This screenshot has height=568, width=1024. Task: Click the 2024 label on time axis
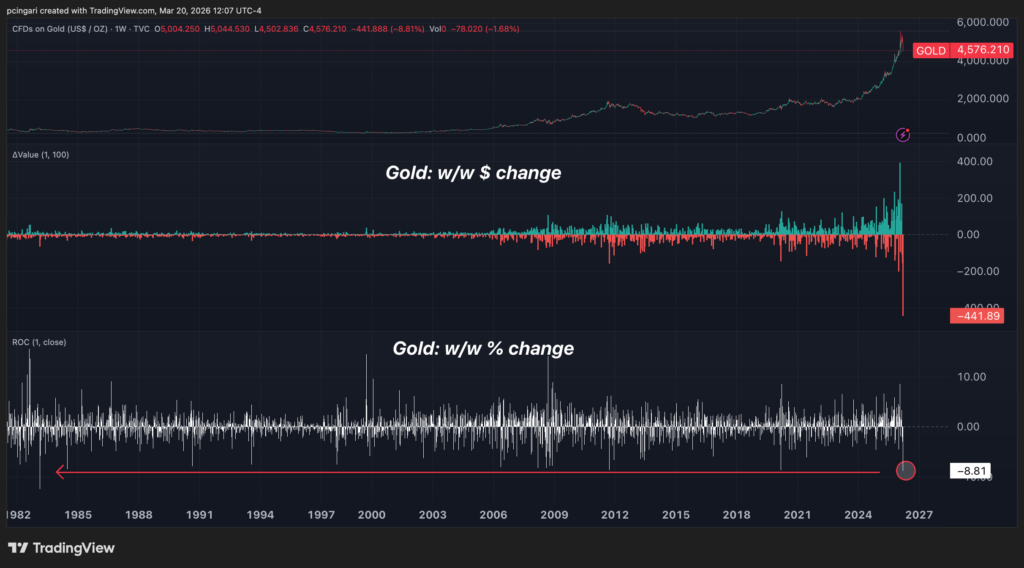859,515
